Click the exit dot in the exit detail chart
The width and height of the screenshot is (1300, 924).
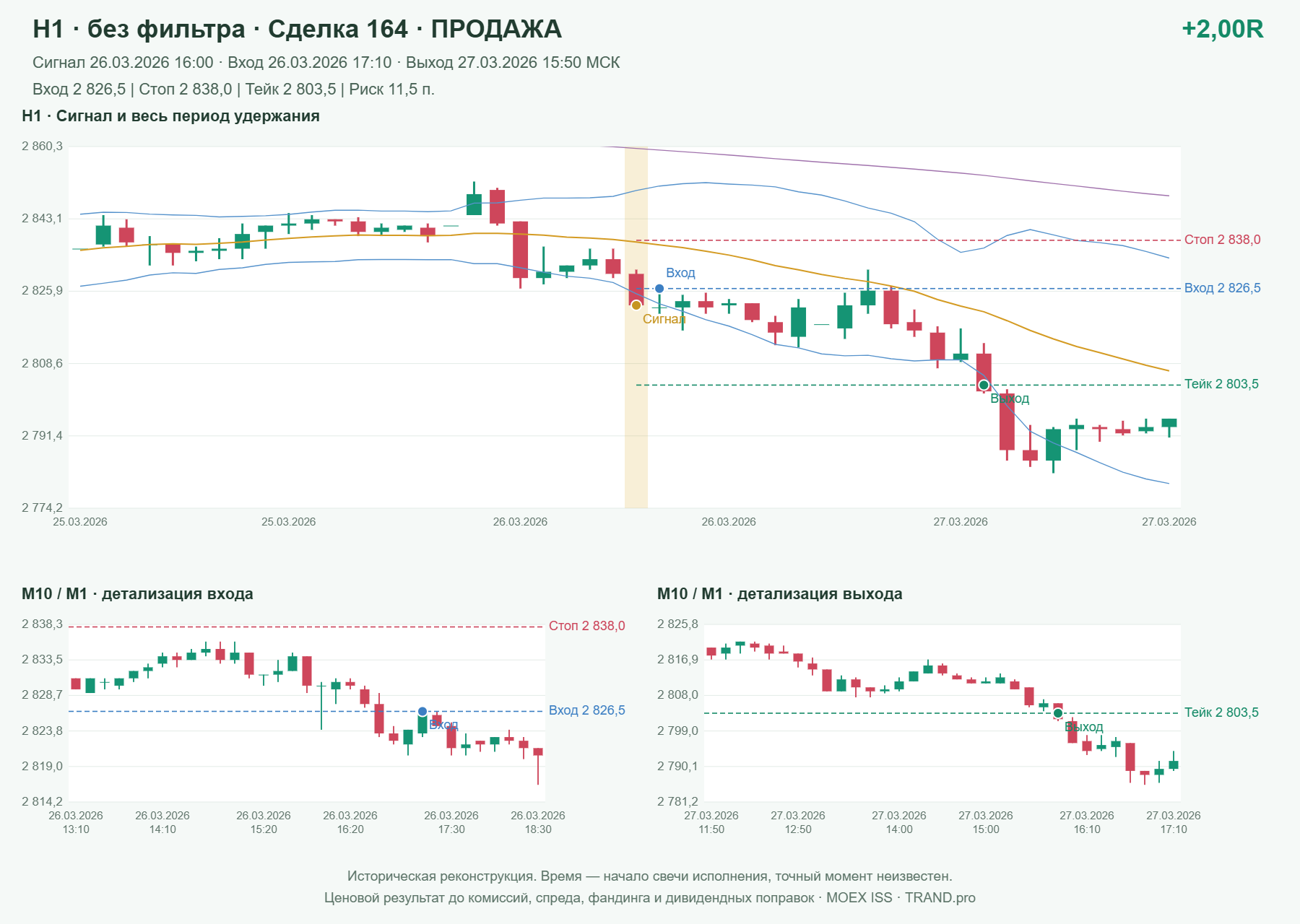coord(1058,713)
